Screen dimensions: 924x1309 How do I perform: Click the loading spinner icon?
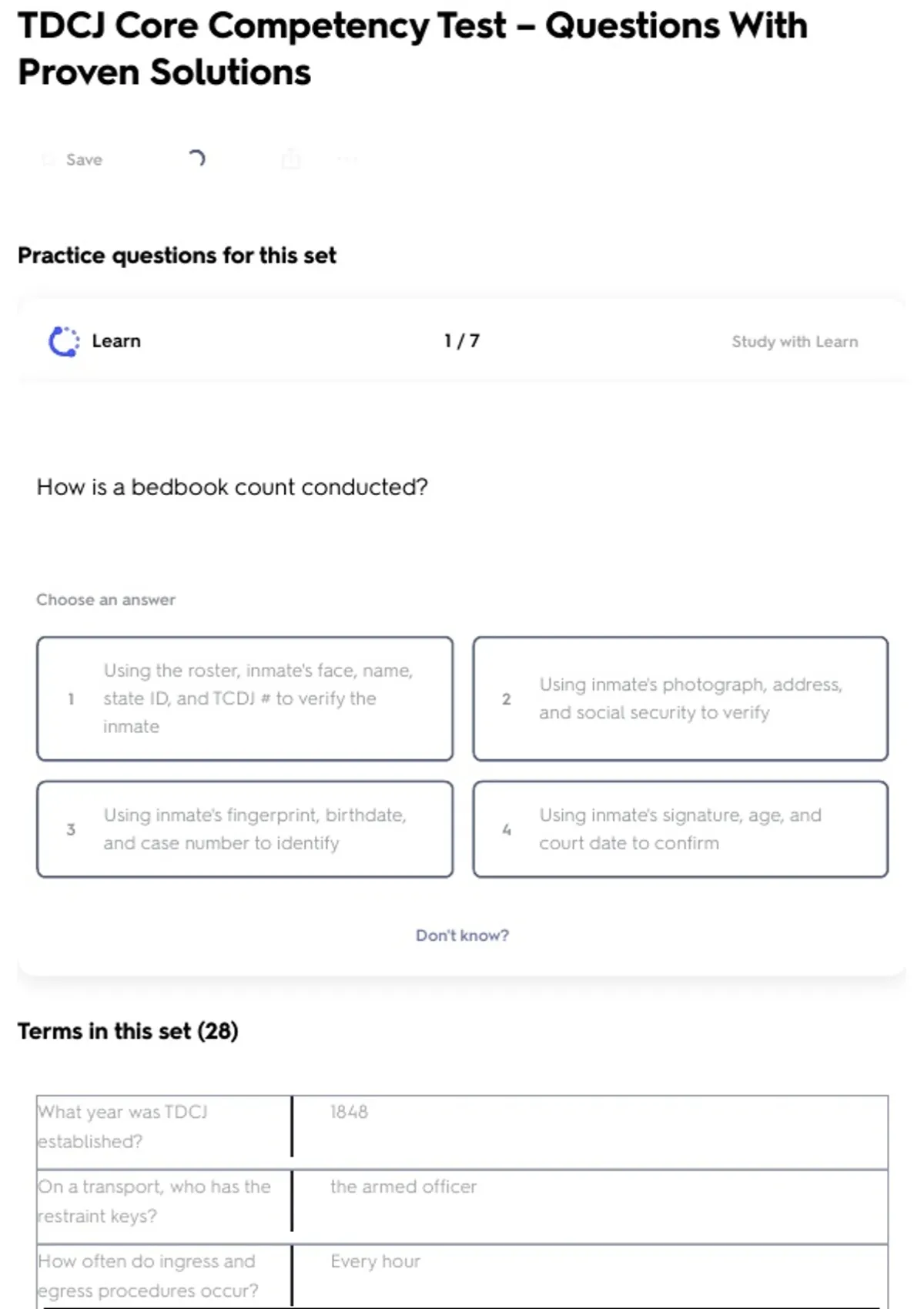197,159
